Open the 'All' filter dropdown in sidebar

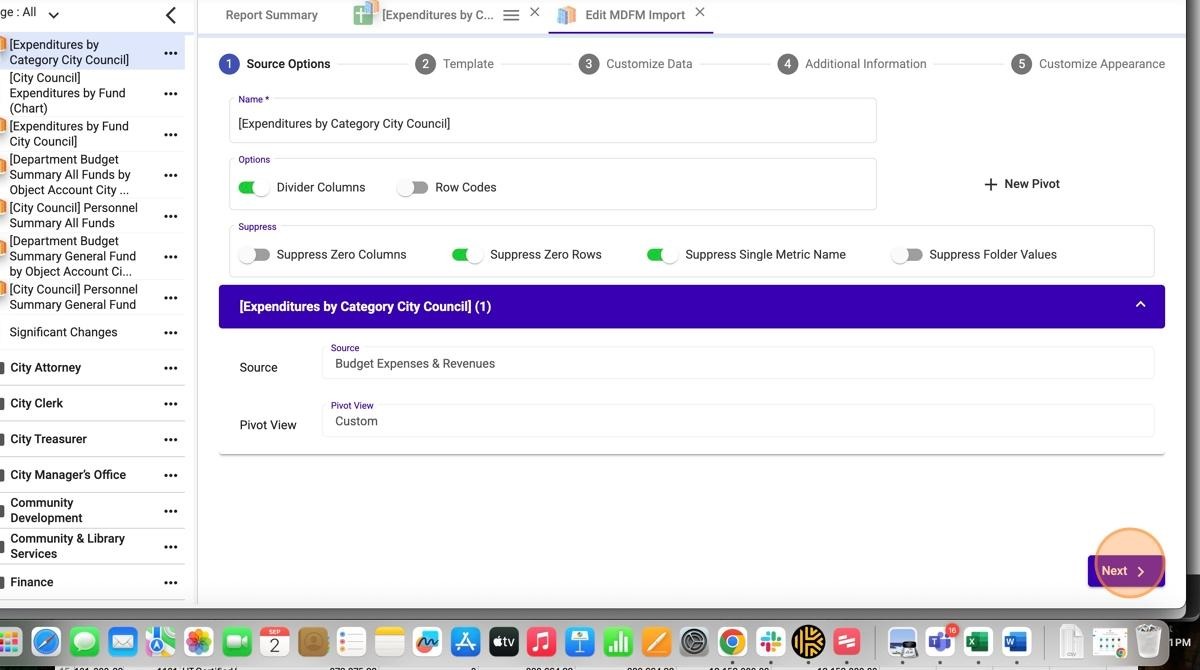point(53,14)
